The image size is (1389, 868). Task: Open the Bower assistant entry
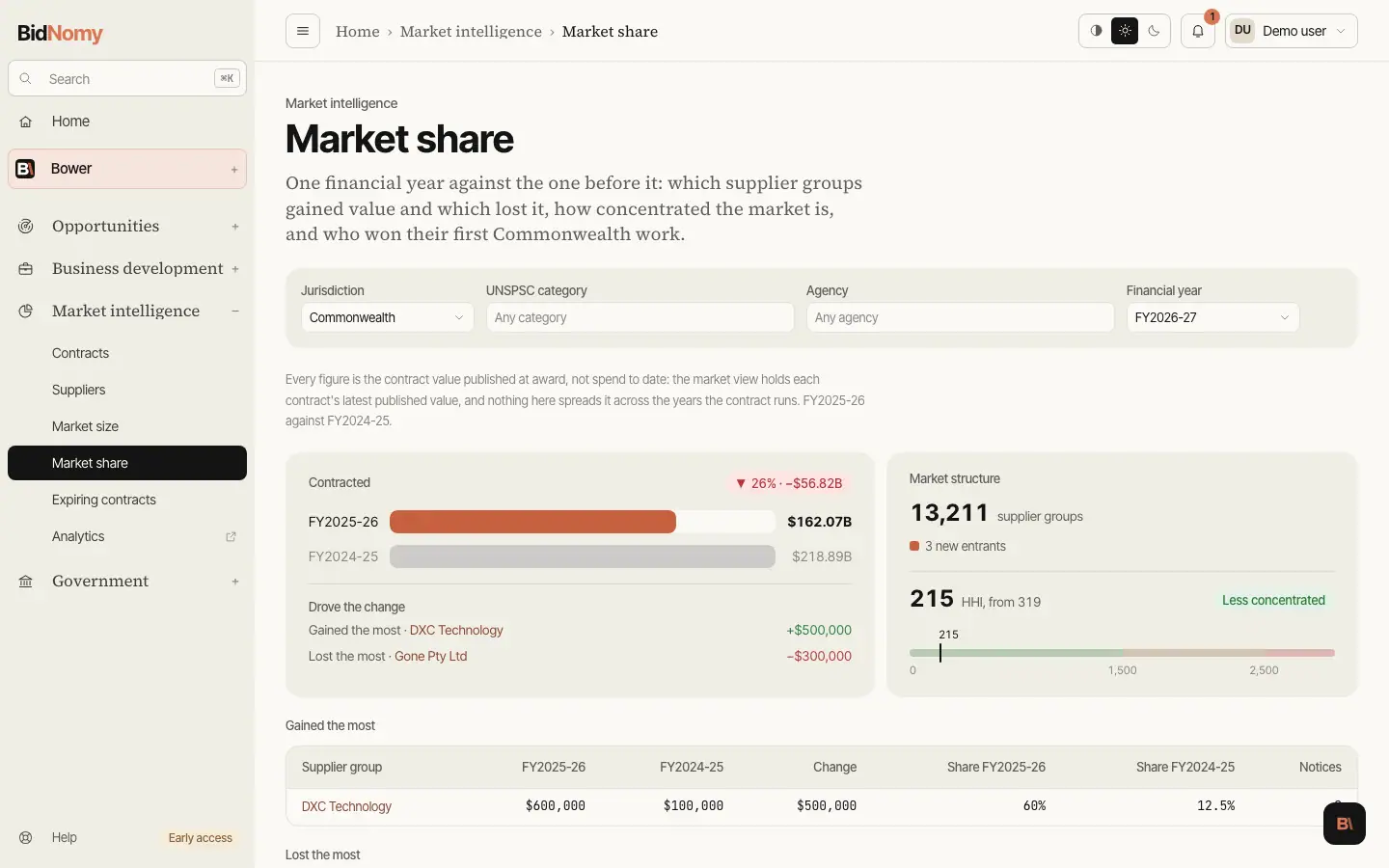pyautogui.click(x=127, y=169)
